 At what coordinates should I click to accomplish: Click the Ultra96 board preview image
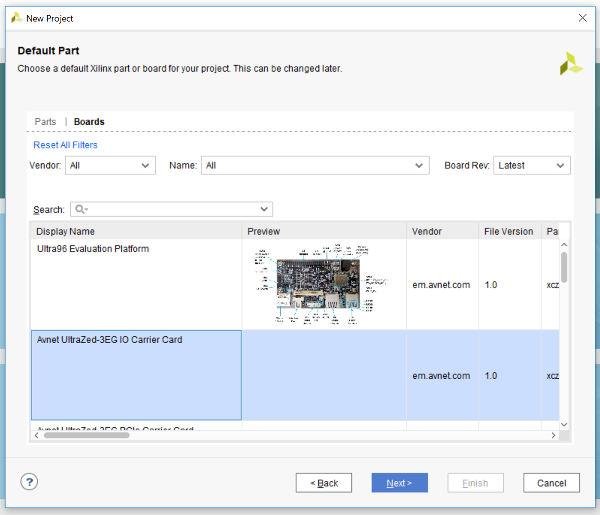325,284
